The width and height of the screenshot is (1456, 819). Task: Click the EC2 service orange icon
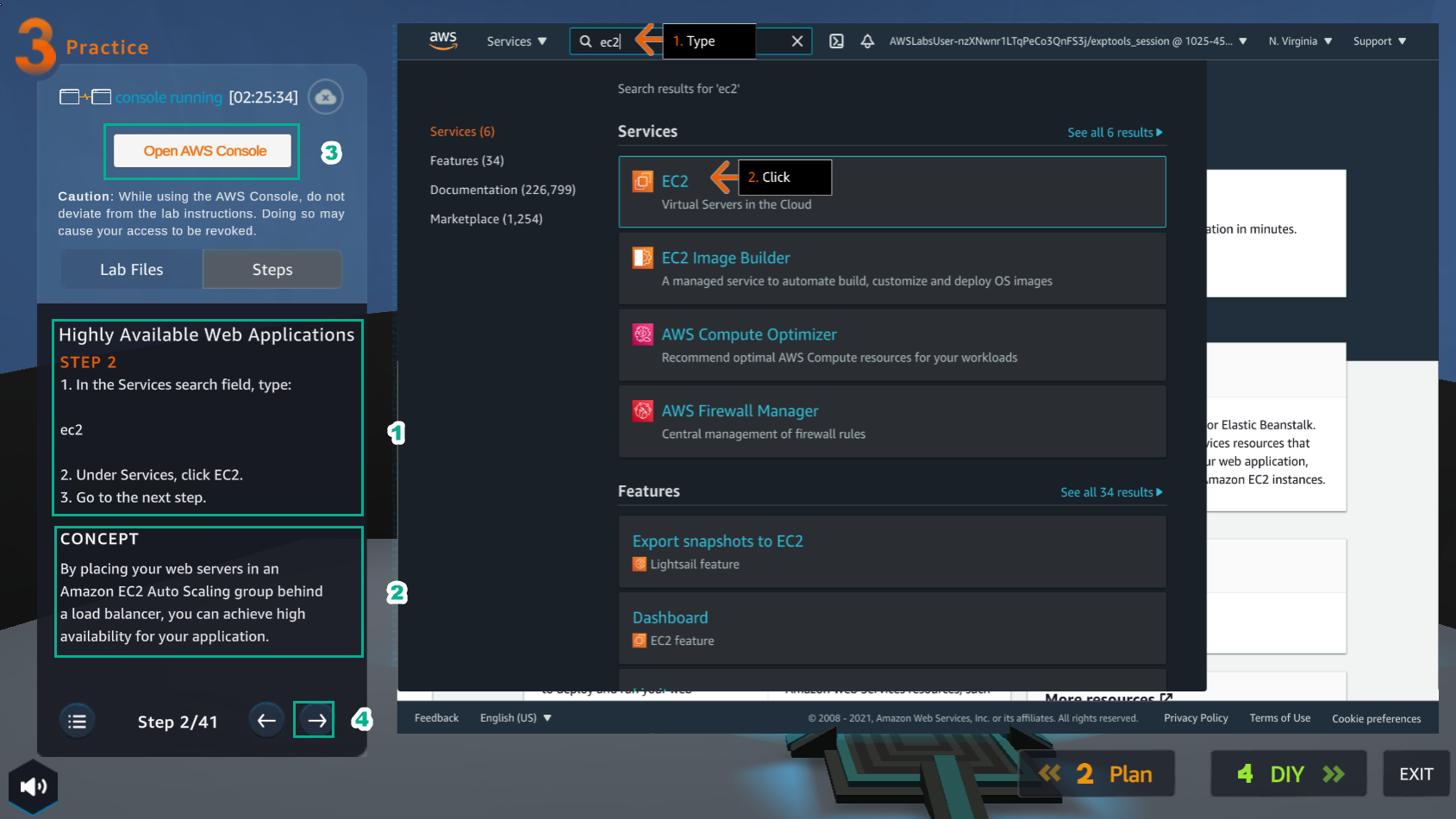pos(642,181)
